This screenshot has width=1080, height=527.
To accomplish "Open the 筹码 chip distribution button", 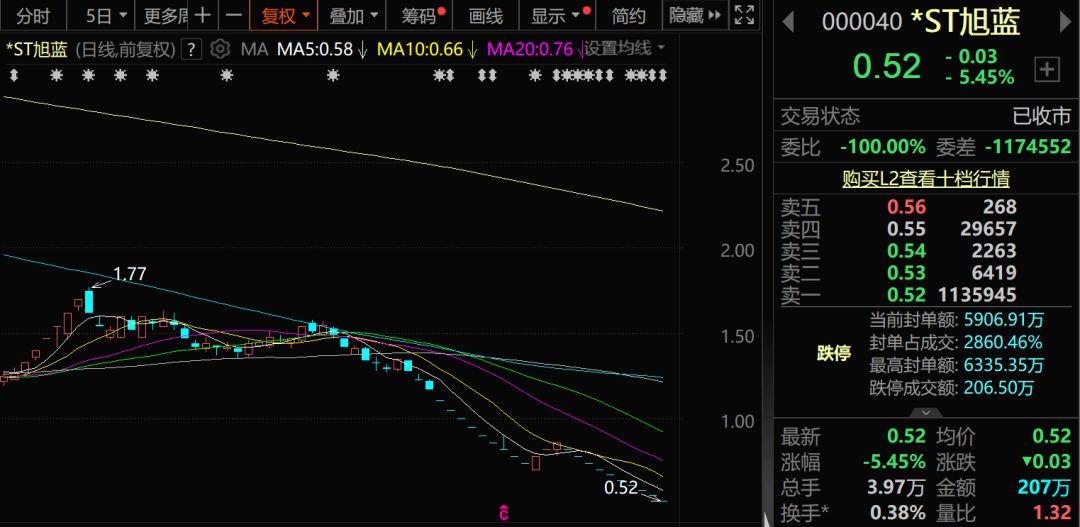I will click(422, 15).
